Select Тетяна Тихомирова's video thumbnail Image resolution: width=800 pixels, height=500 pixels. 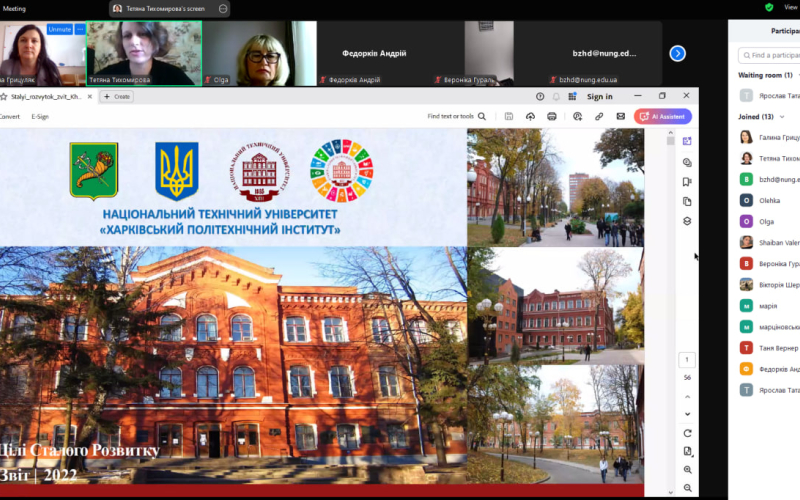(144, 53)
